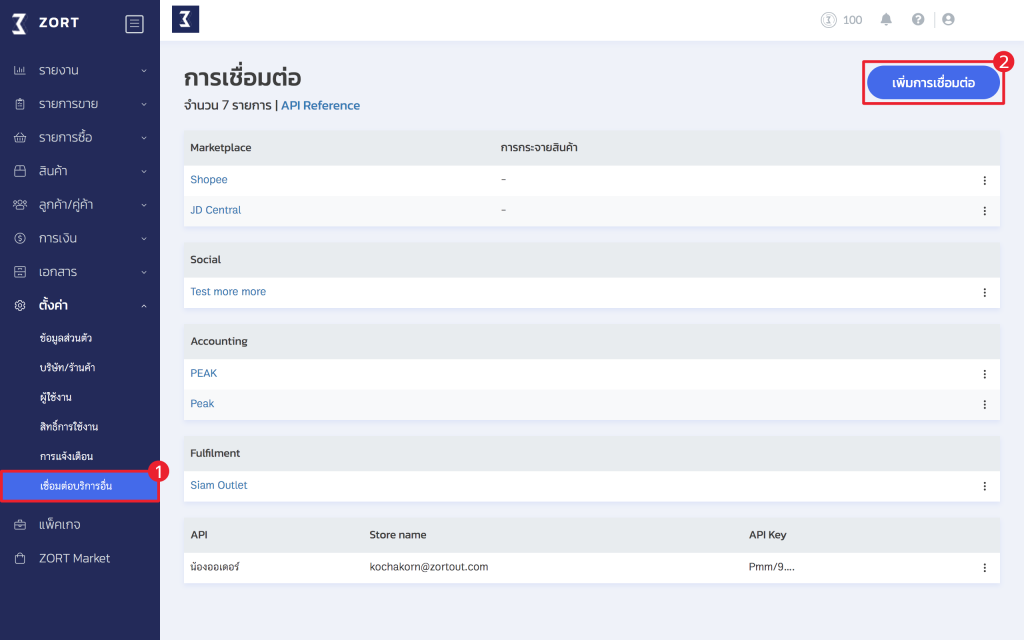1024x640 pixels.
Task: Open the uppercase PEAK accounting link
Action: (204, 374)
